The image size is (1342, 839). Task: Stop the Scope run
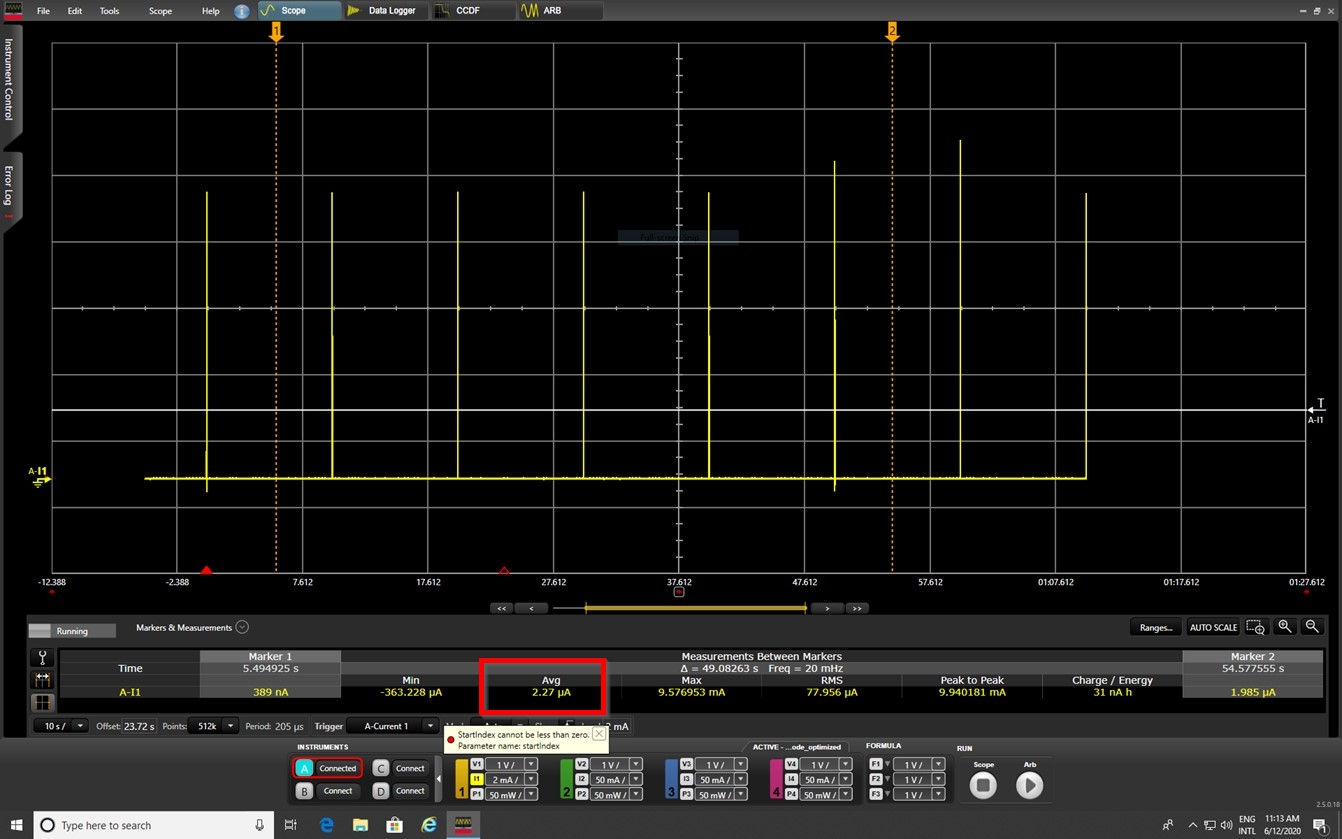pyautogui.click(x=983, y=786)
